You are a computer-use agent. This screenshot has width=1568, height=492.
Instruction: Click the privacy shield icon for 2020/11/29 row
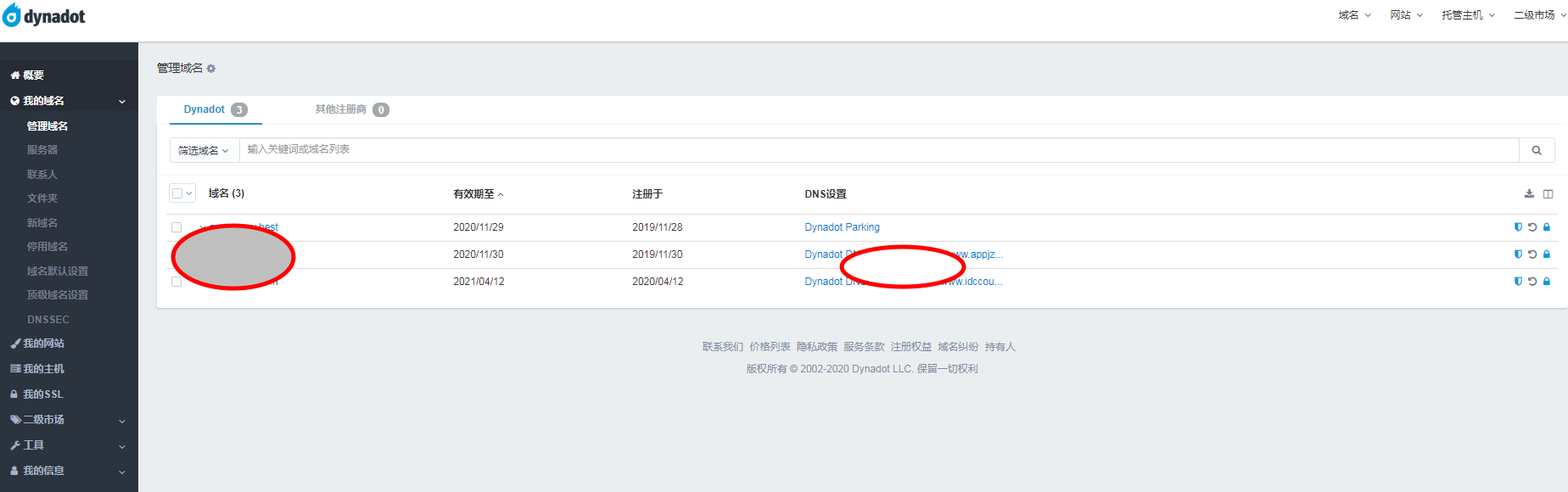tap(1518, 227)
